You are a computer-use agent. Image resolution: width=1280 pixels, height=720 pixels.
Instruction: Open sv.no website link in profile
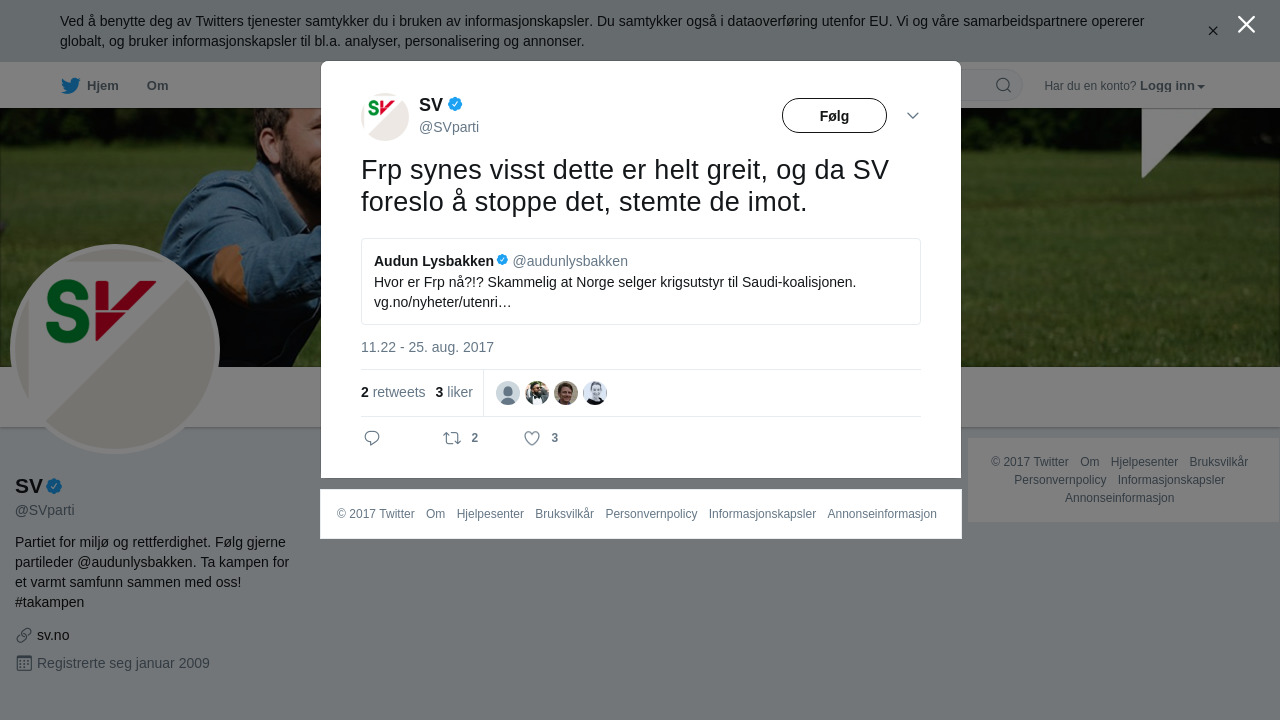pos(53,635)
